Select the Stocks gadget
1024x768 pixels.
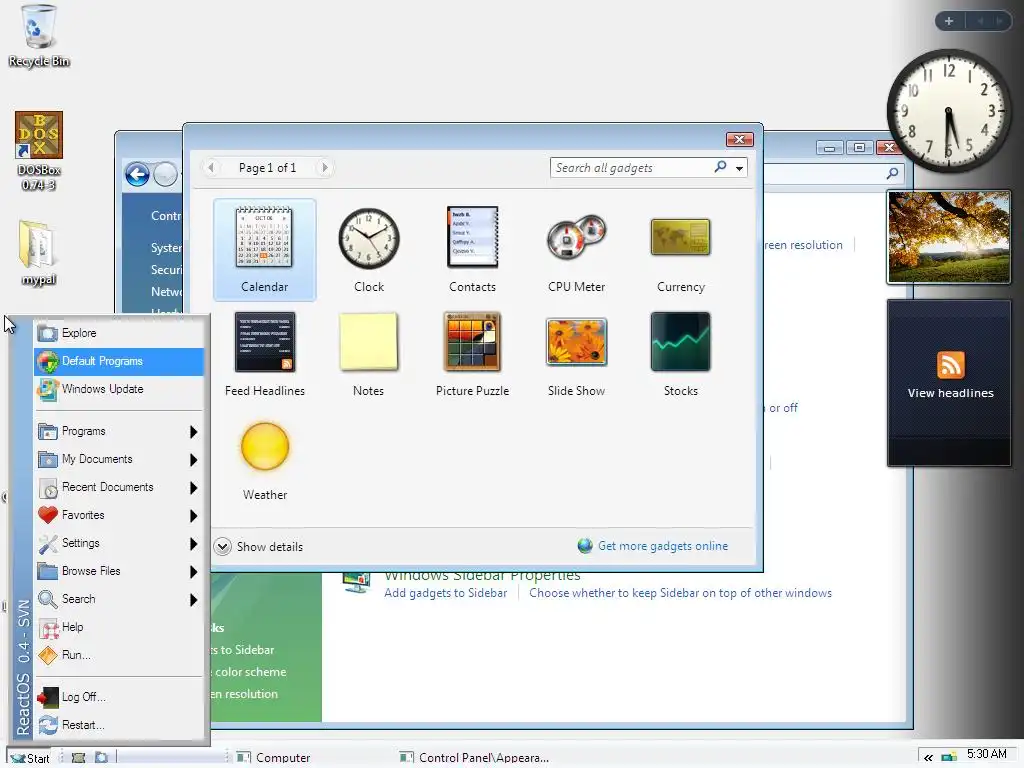tap(680, 354)
